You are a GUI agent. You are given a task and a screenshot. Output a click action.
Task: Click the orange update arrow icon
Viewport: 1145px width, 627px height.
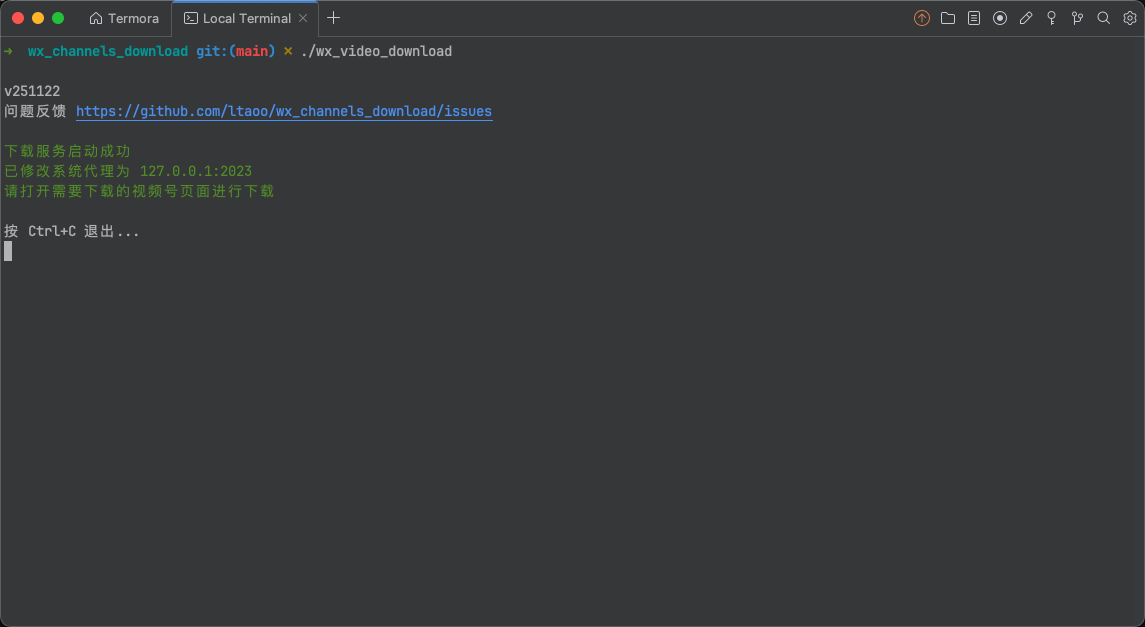coord(922,18)
